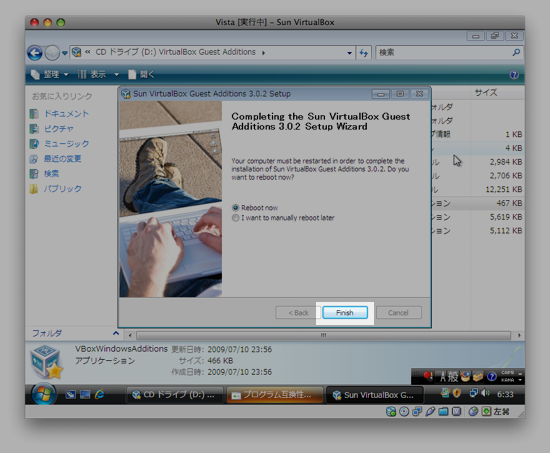Viewport: 550px width, 453px height.
Task: Click the horizontal scrollbar of file list
Action: [x=323, y=335]
